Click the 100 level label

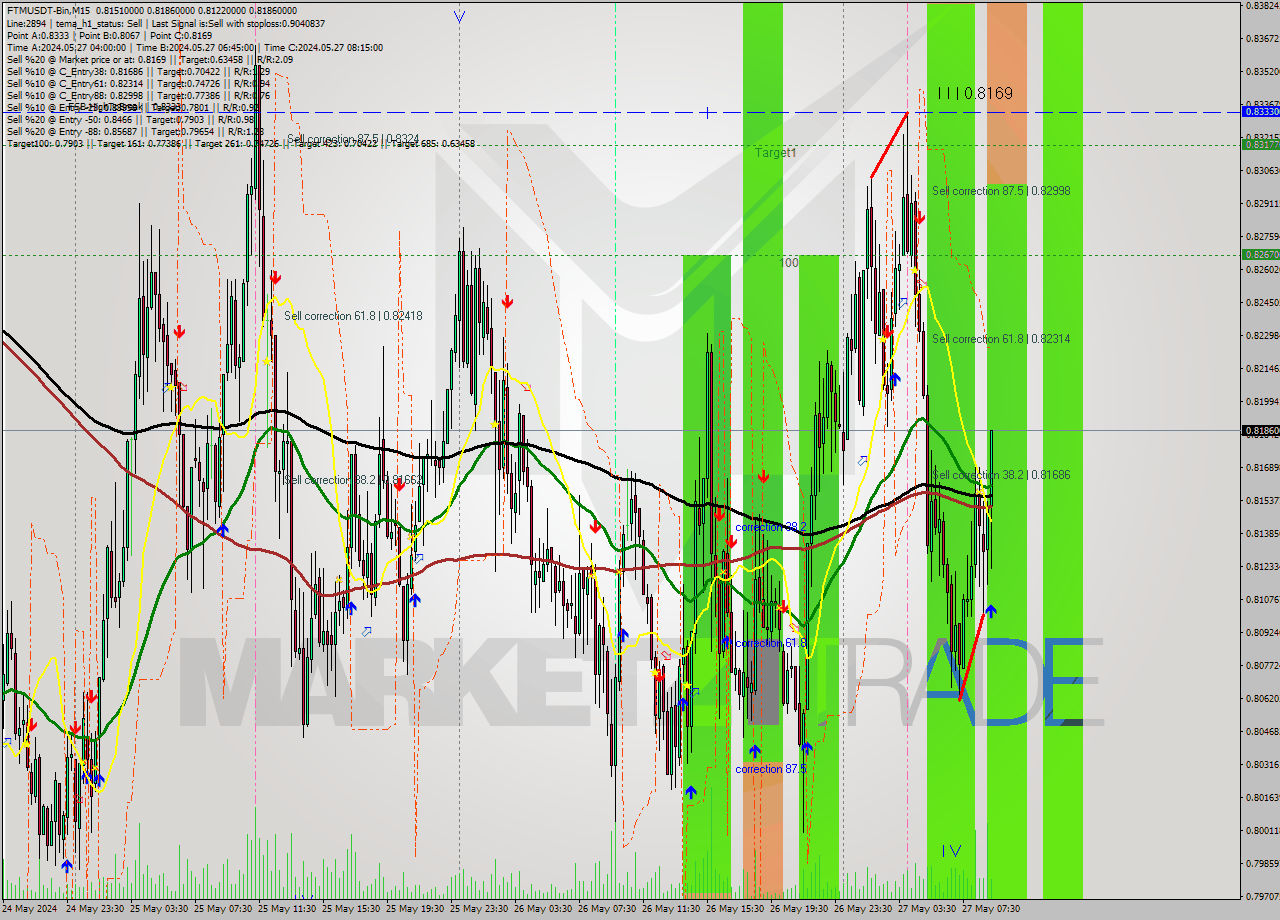point(789,262)
